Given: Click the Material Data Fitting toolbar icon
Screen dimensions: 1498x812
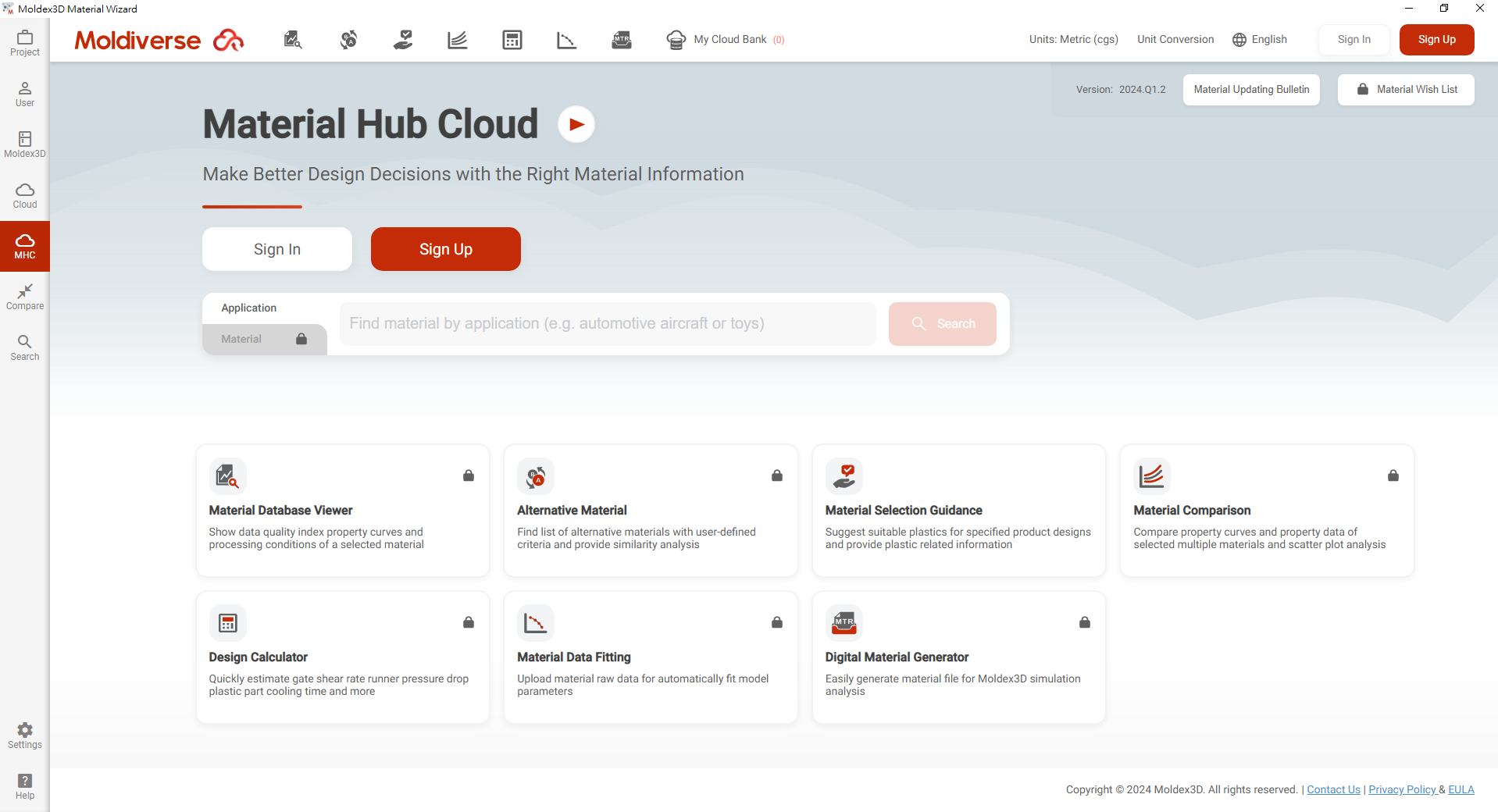Looking at the screenshot, I should [x=567, y=40].
